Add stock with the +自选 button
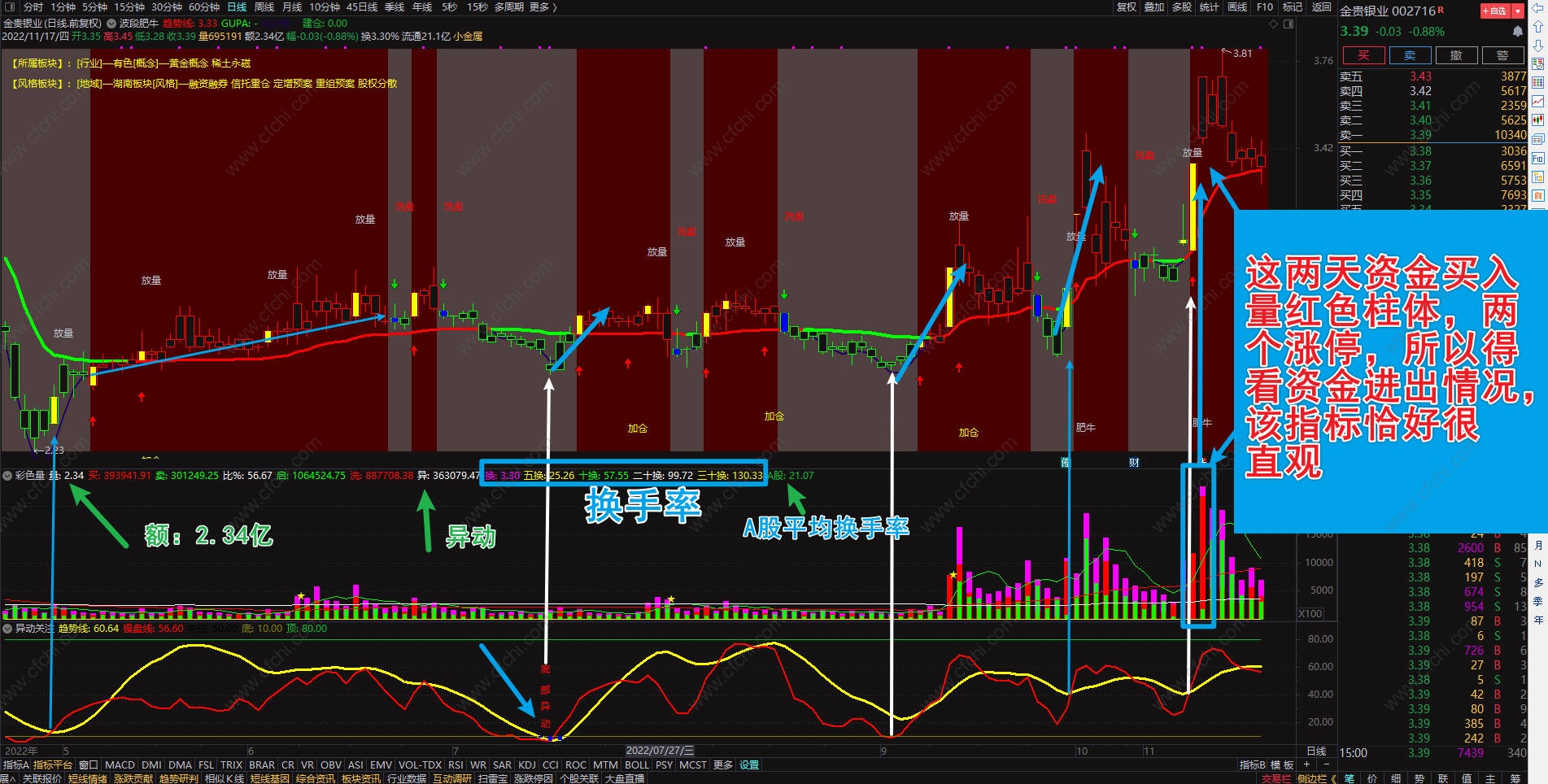Screen dimensions: 1548x784 click(x=1494, y=11)
